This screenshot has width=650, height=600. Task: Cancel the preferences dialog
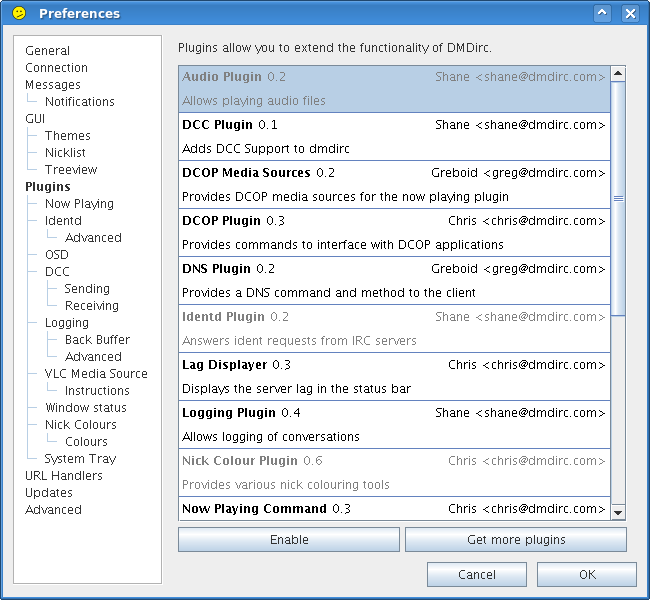(x=477, y=574)
